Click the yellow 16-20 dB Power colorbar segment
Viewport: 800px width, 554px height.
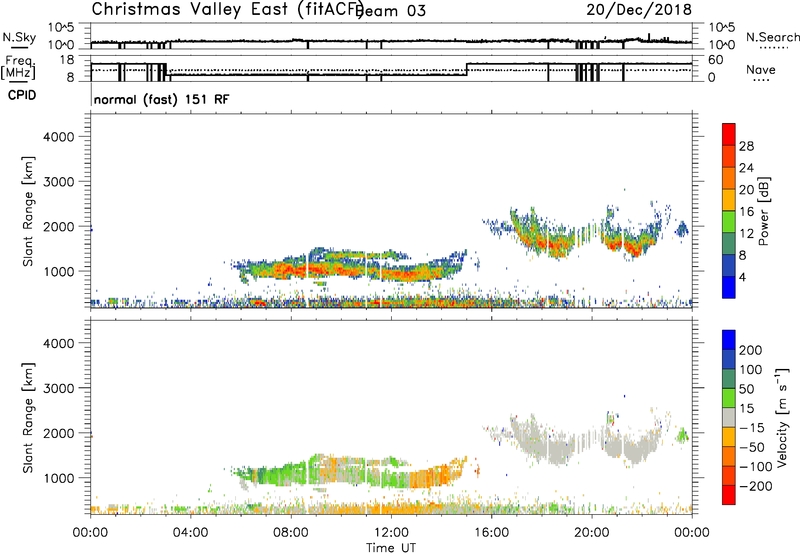(x=729, y=199)
